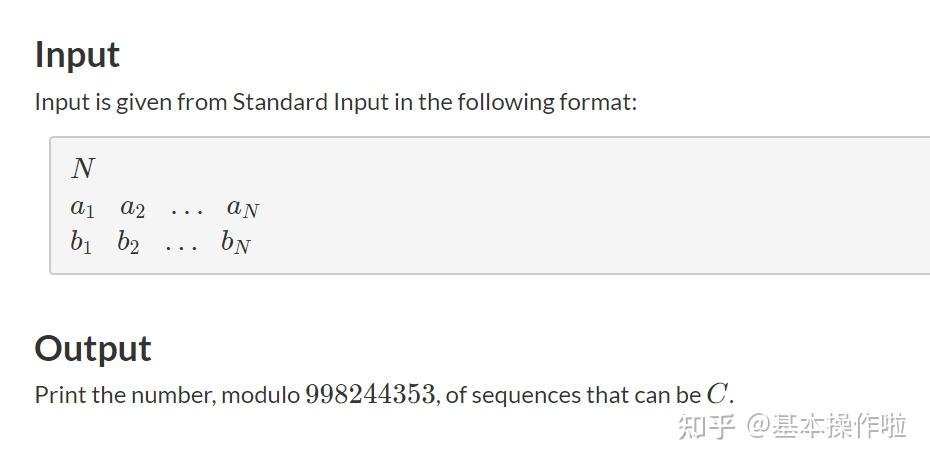Click the b₂ term in the format block

pyautogui.click(x=128, y=242)
